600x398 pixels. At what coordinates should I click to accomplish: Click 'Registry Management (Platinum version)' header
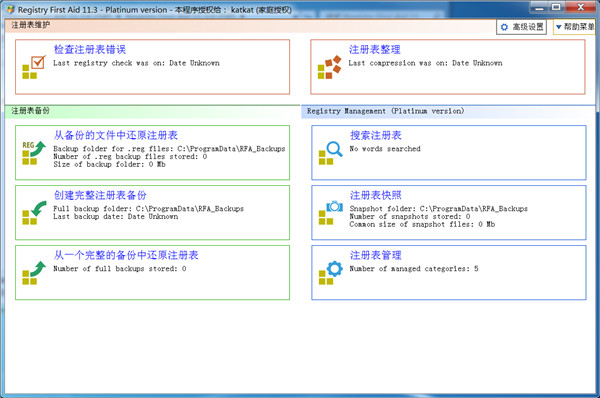point(385,111)
